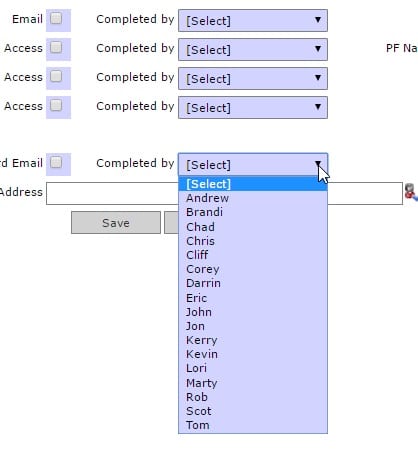
Task: Click the user icon beside Address field
Action: [411, 192]
